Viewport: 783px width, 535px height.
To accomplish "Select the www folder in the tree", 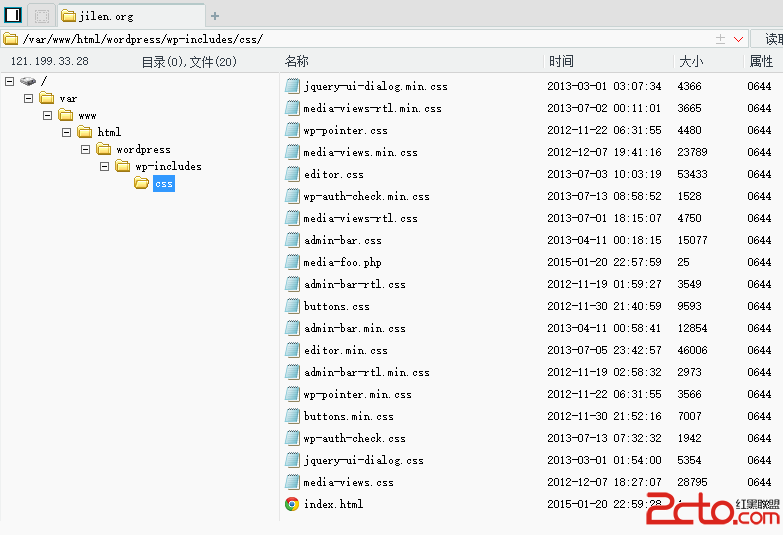I will tap(87, 115).
